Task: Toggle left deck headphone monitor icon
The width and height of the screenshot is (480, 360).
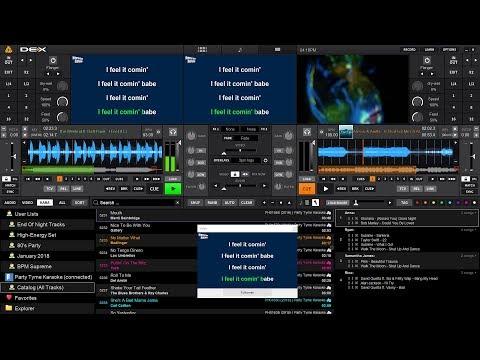Action: 173,132
